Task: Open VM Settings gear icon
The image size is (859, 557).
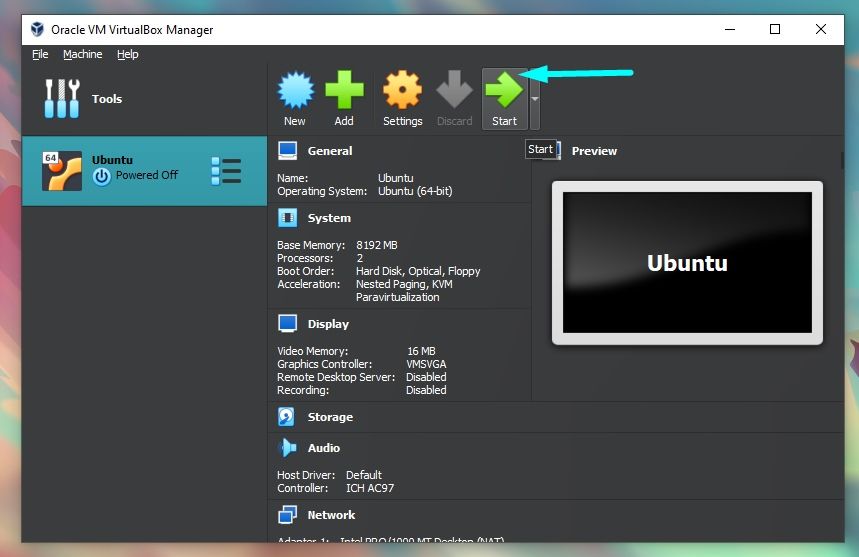Action: click(x=403, y=90)
